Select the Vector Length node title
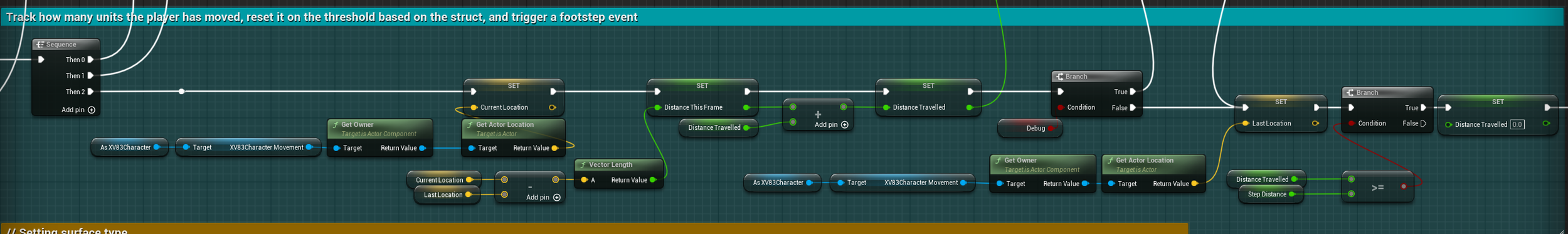This screenshot has height=234, width=1568. click(x=610, y=165)
